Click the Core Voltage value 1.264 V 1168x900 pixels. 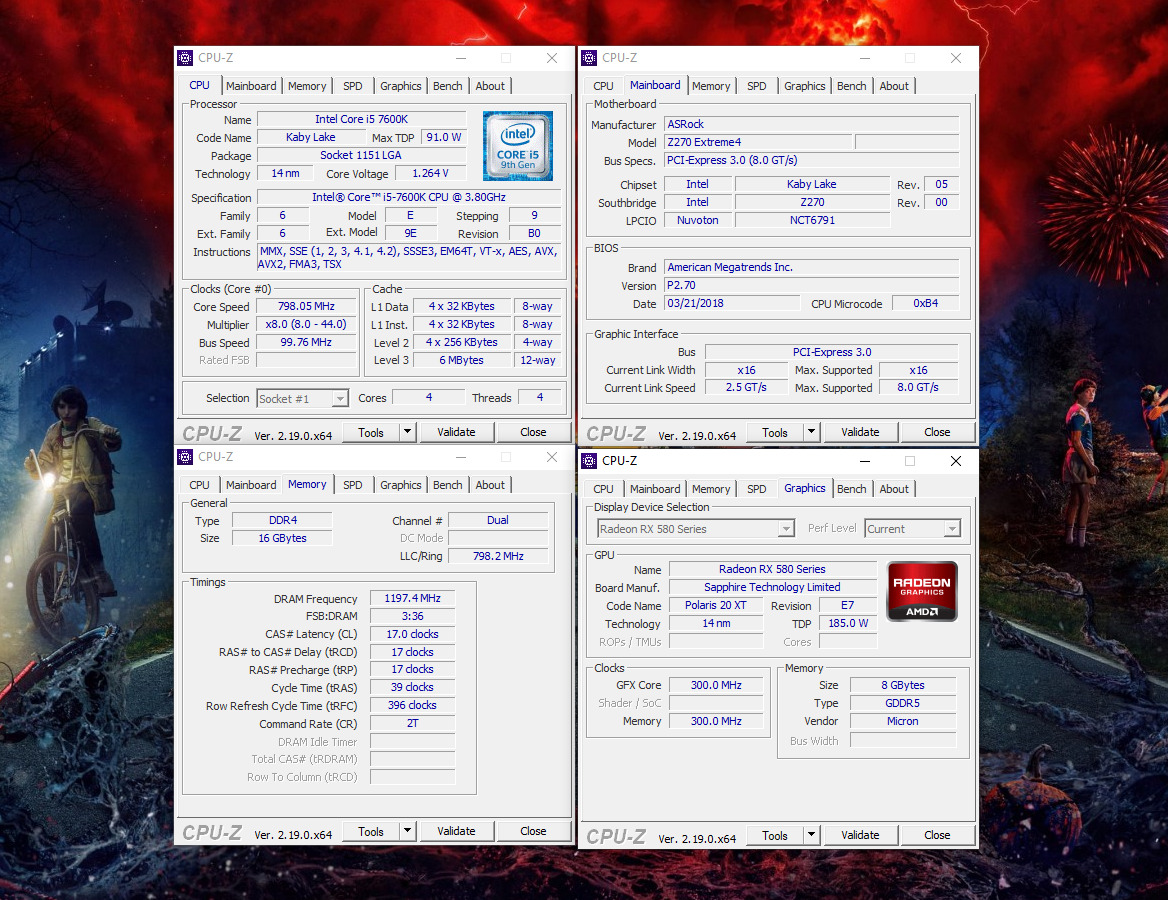coord(431,173)
